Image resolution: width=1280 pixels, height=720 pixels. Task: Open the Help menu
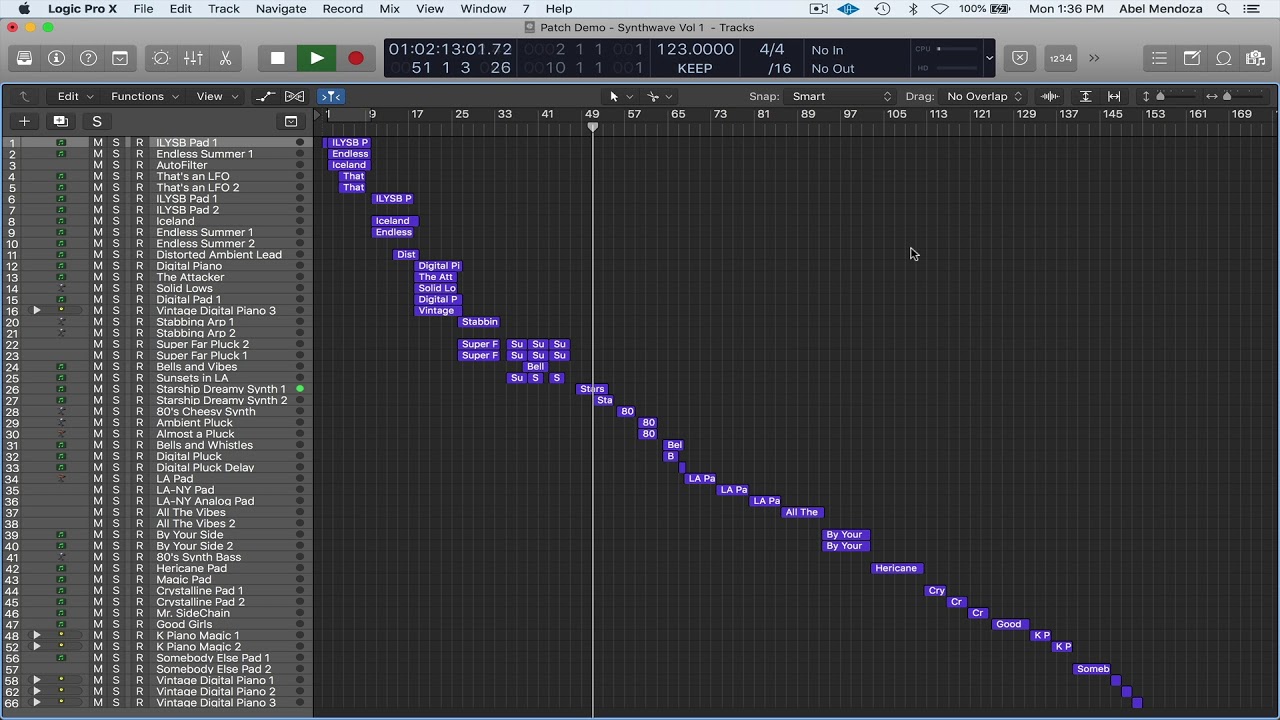click(559, 9)
